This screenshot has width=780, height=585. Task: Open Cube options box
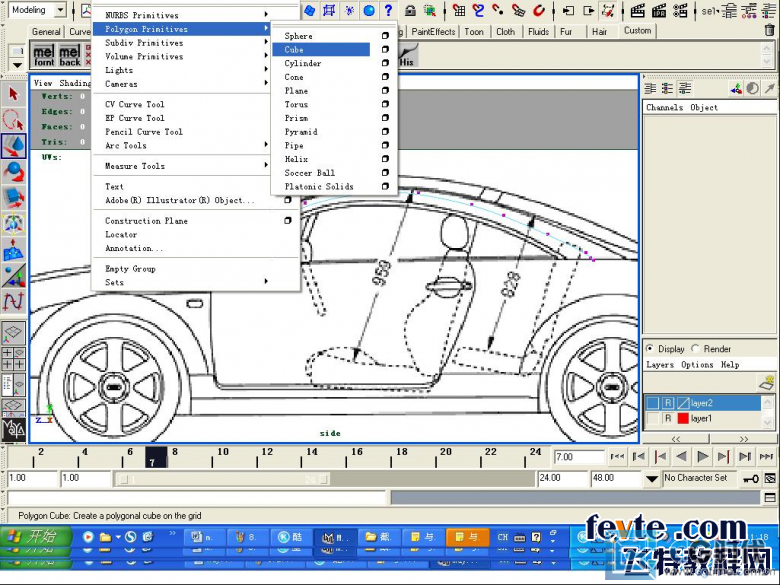point(385,49)
